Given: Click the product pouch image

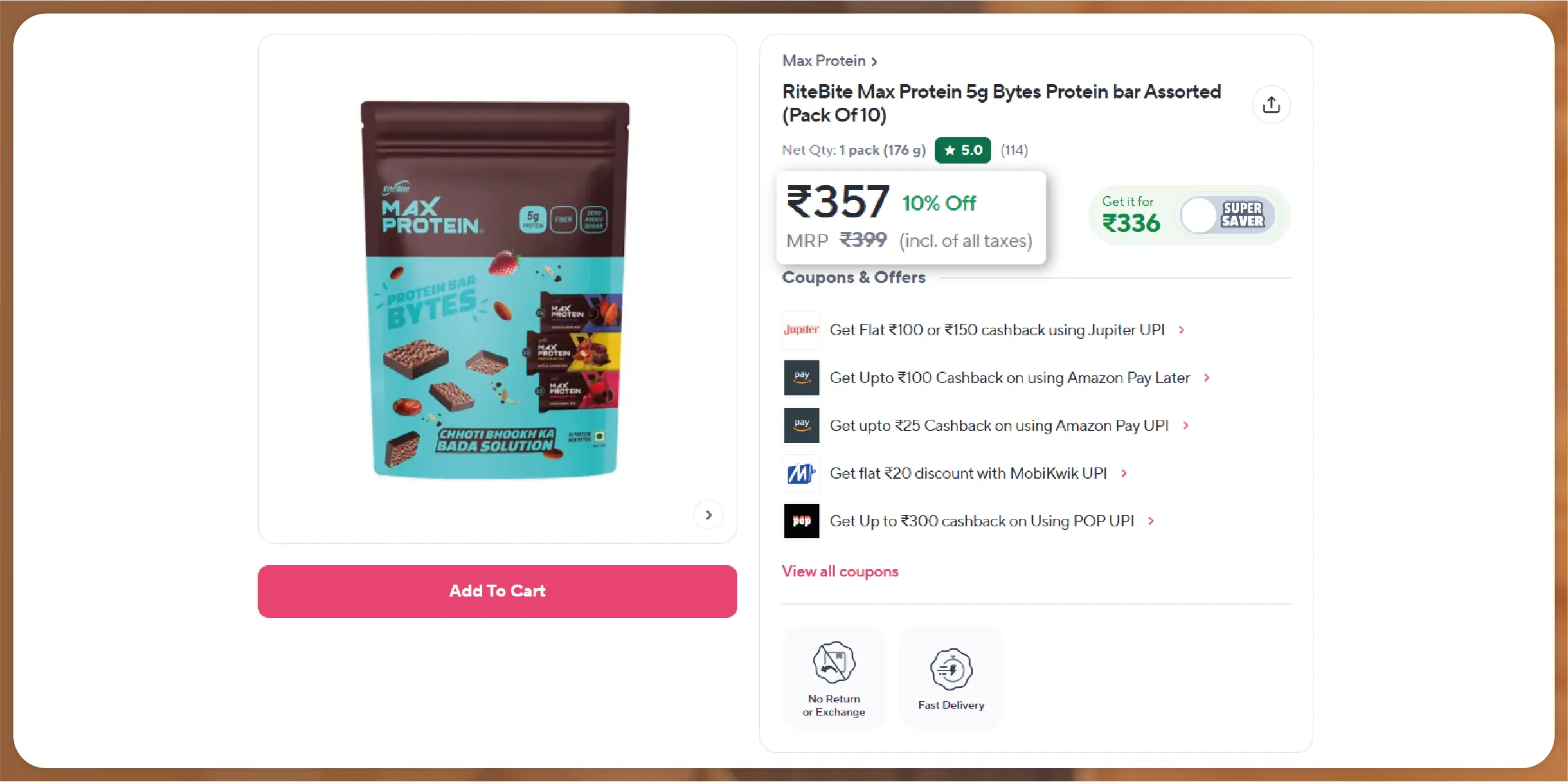Looking at the screenshot, I should 495,289.
